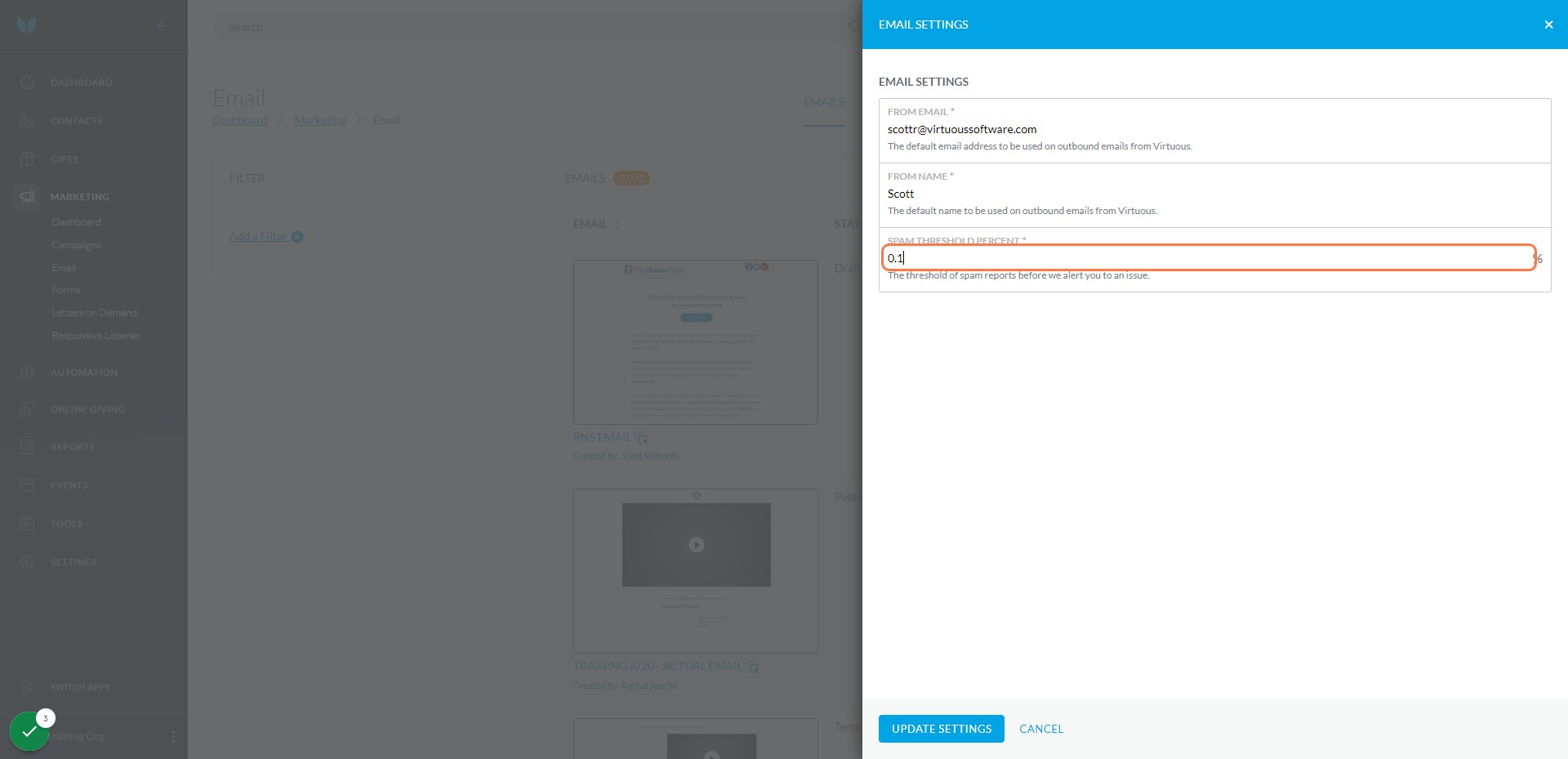Open Email submenu item
Viewport: 1568px width, 759px height.
click(x=64, y=268)
